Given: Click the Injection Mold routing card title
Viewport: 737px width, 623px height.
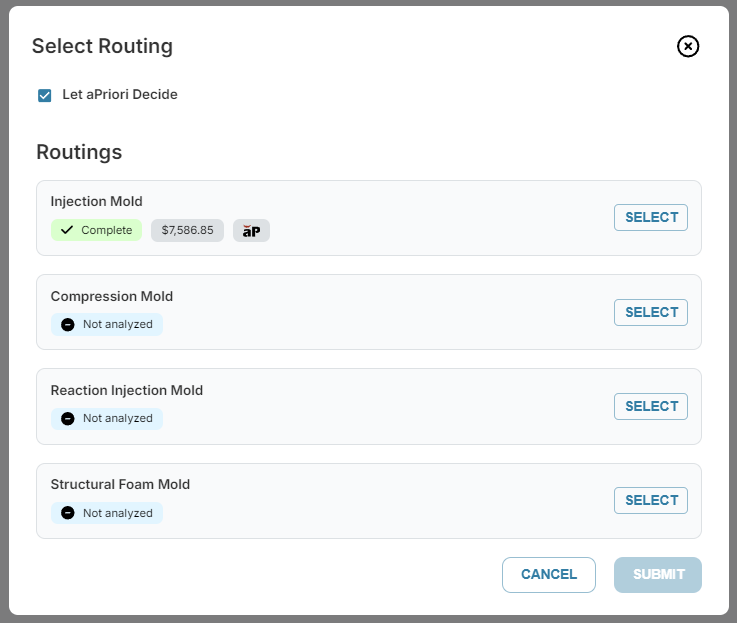Looking at the screenshot, I should 96,201.
